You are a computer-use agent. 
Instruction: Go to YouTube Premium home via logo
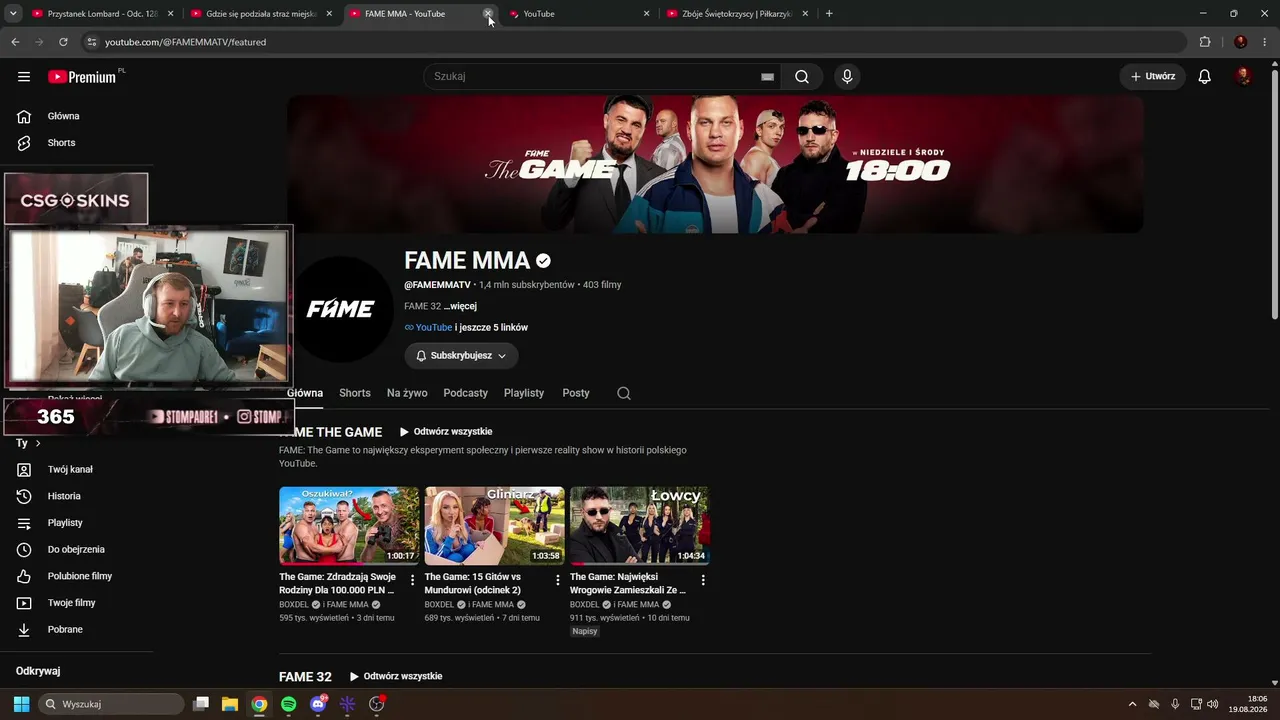(x=82, y=77)
